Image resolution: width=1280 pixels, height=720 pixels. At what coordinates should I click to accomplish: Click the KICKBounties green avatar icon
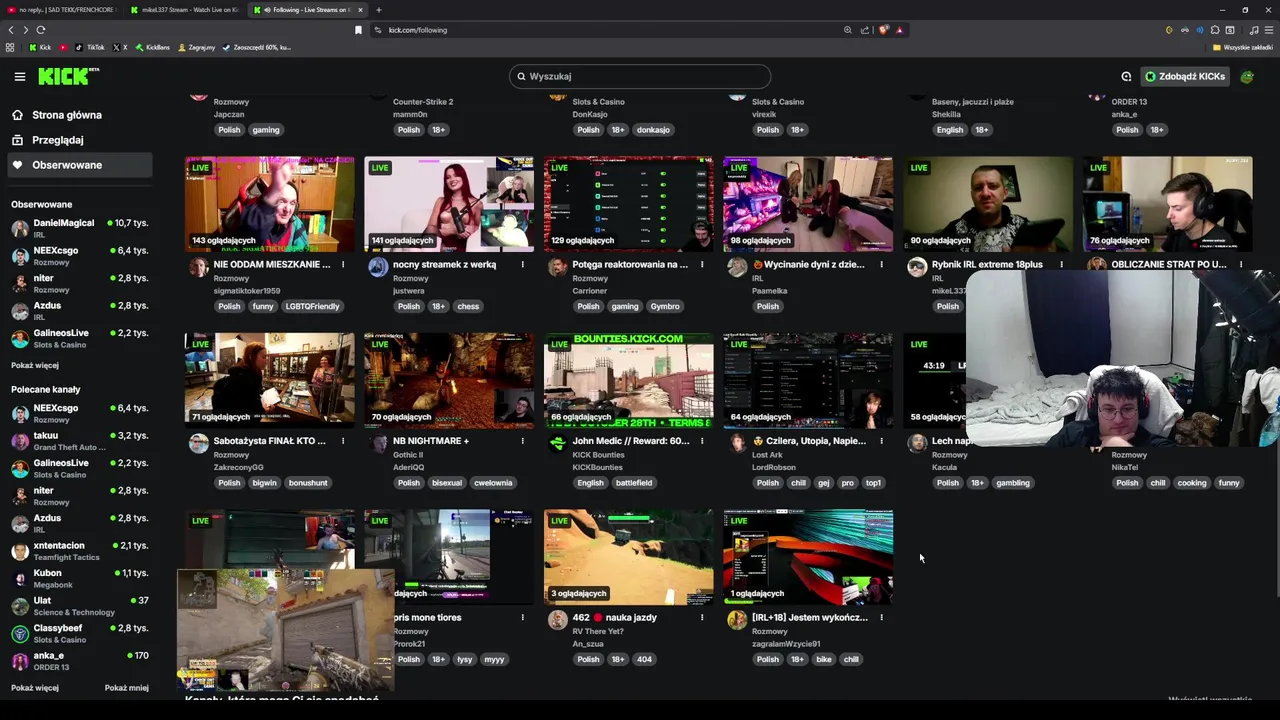point(557,443)
